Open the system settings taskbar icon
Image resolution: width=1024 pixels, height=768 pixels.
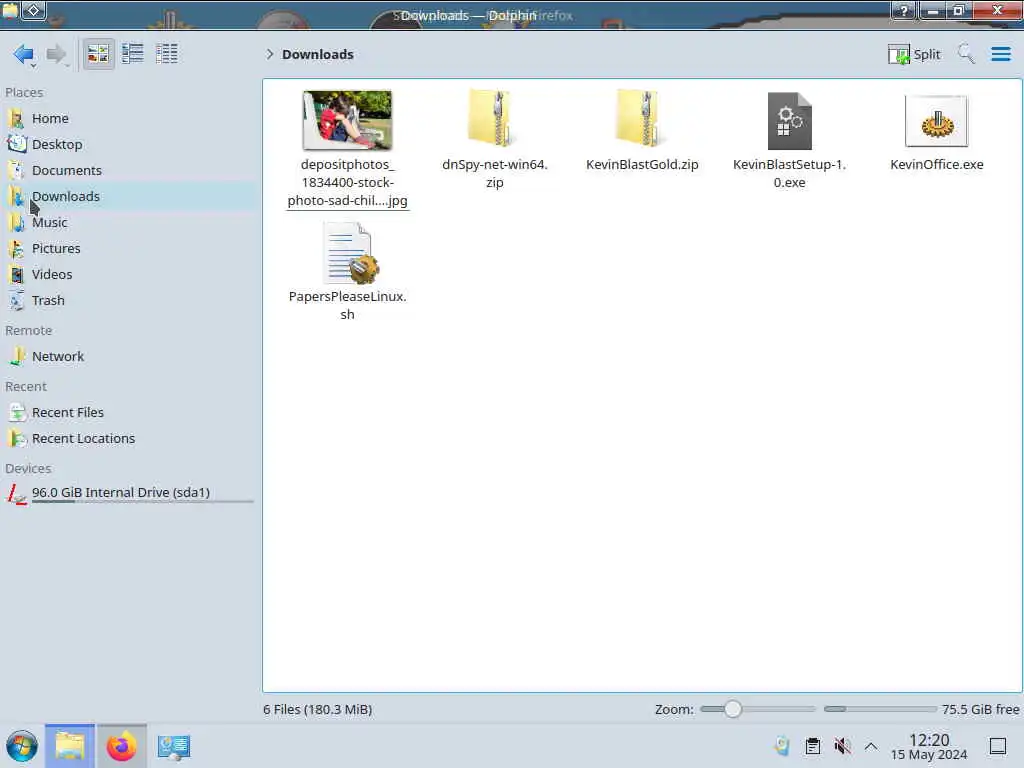coord(174,746)
